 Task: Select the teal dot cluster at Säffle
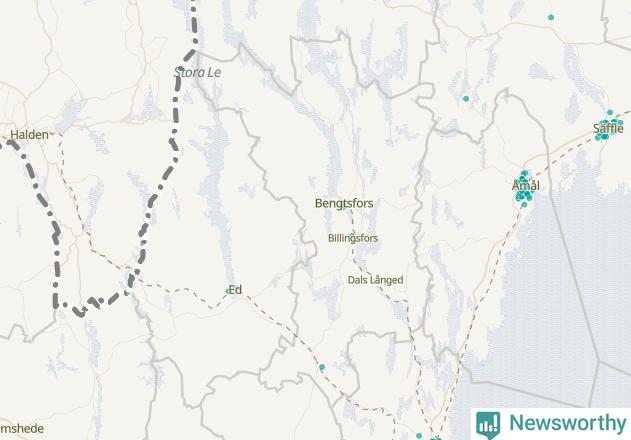609,128
